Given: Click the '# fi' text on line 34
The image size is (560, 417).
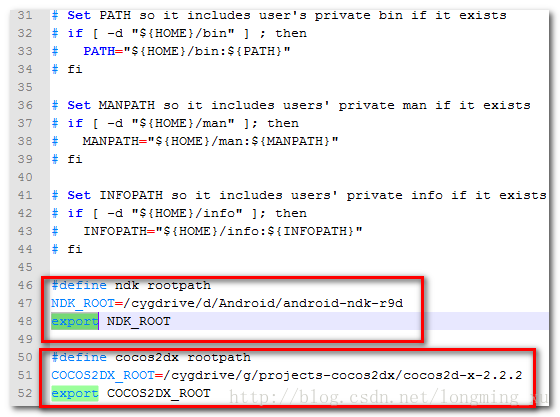Looking at the screenshot, I should (67, 69).
